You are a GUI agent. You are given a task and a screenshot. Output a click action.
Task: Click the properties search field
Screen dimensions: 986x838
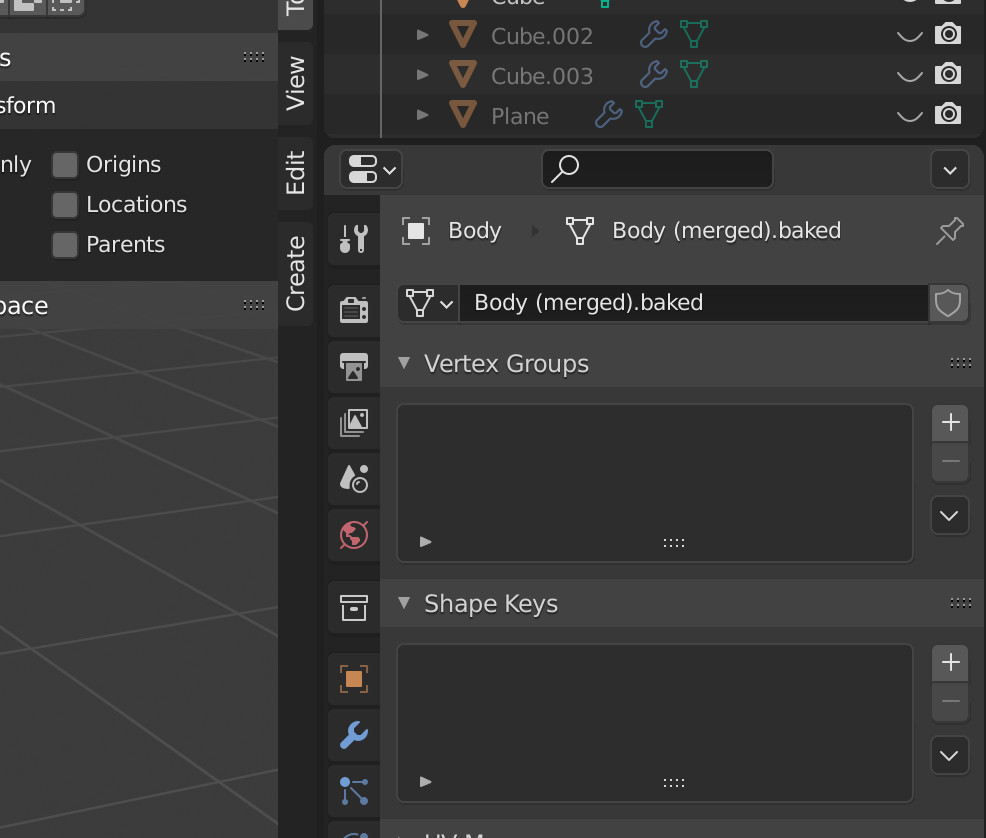pos(658,168)
